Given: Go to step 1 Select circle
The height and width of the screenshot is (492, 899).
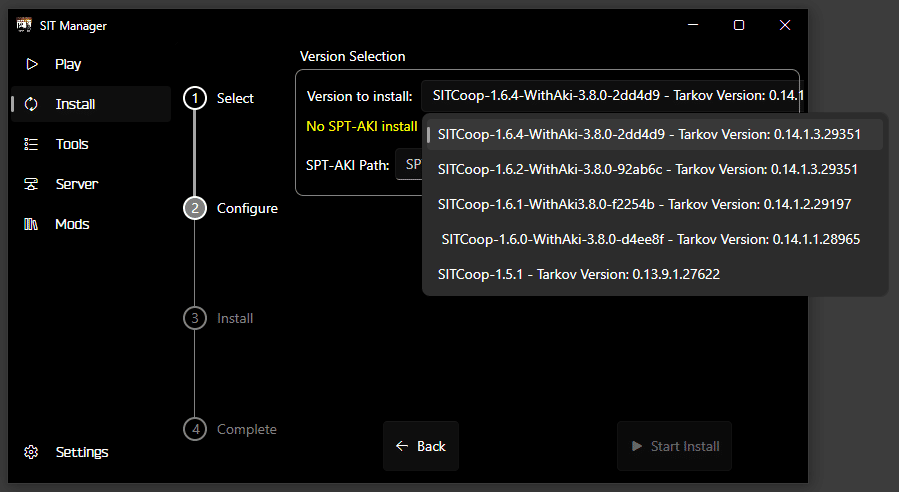Looking at the screenshot, I should [x=195, y=98].
